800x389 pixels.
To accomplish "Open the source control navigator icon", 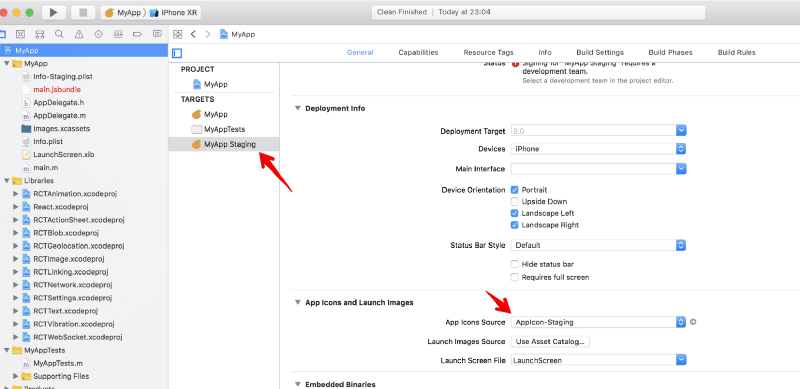I will (x=20, y=34).
